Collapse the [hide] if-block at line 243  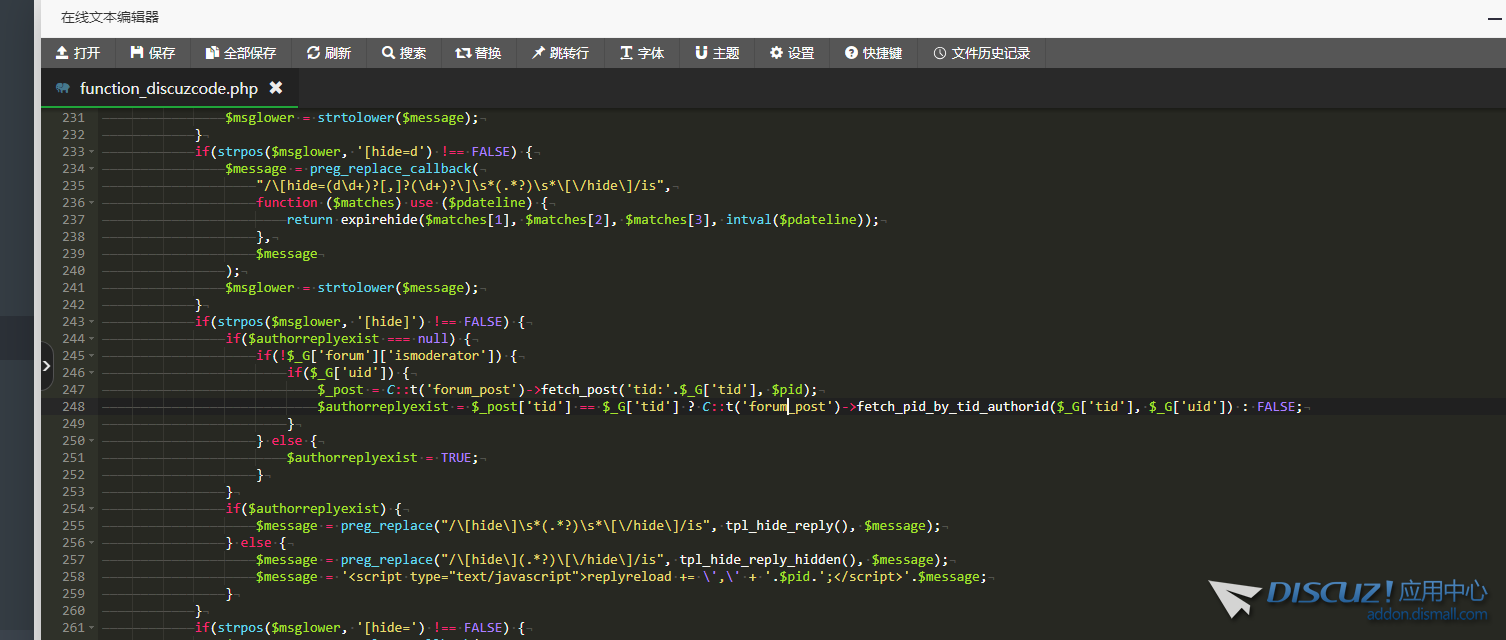[x=92, y=322]
